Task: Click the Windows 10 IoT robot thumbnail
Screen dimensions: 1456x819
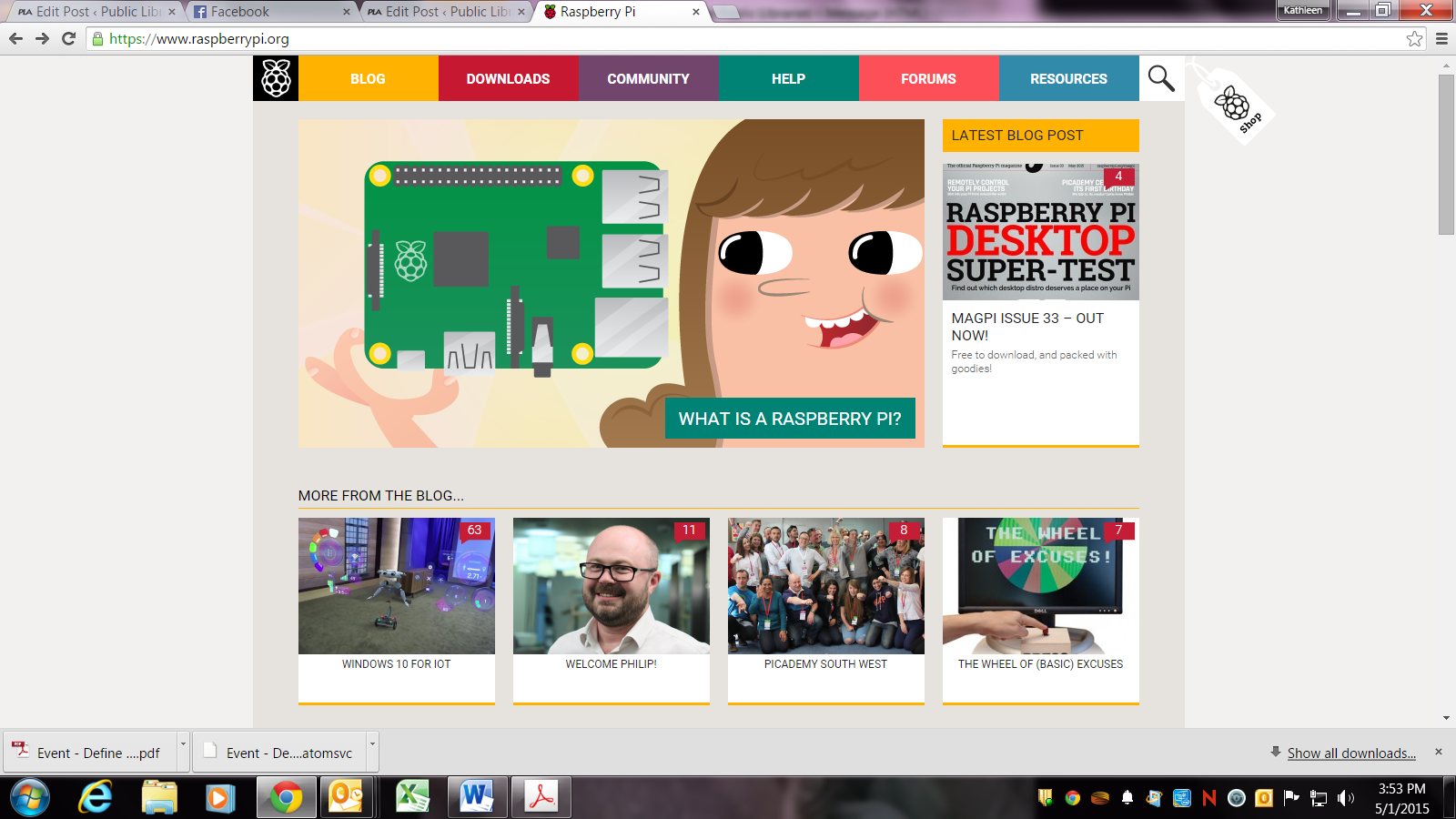Action: pos(397,586)
